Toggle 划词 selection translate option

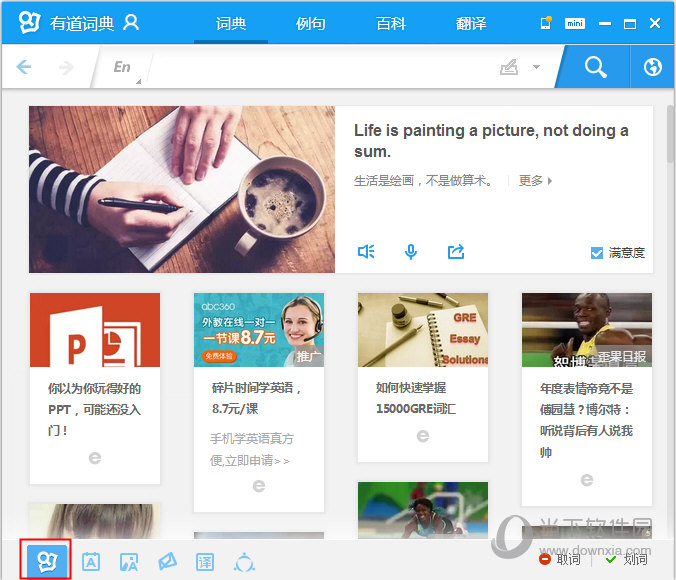click(x=626, y=560)
